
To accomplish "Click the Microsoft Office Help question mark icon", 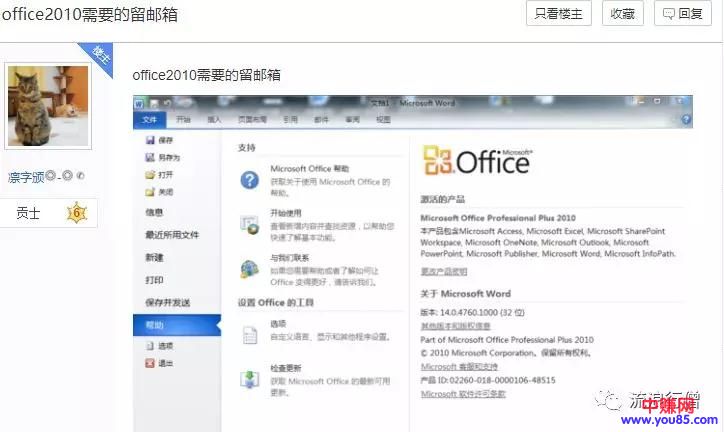I will point(249,179).
